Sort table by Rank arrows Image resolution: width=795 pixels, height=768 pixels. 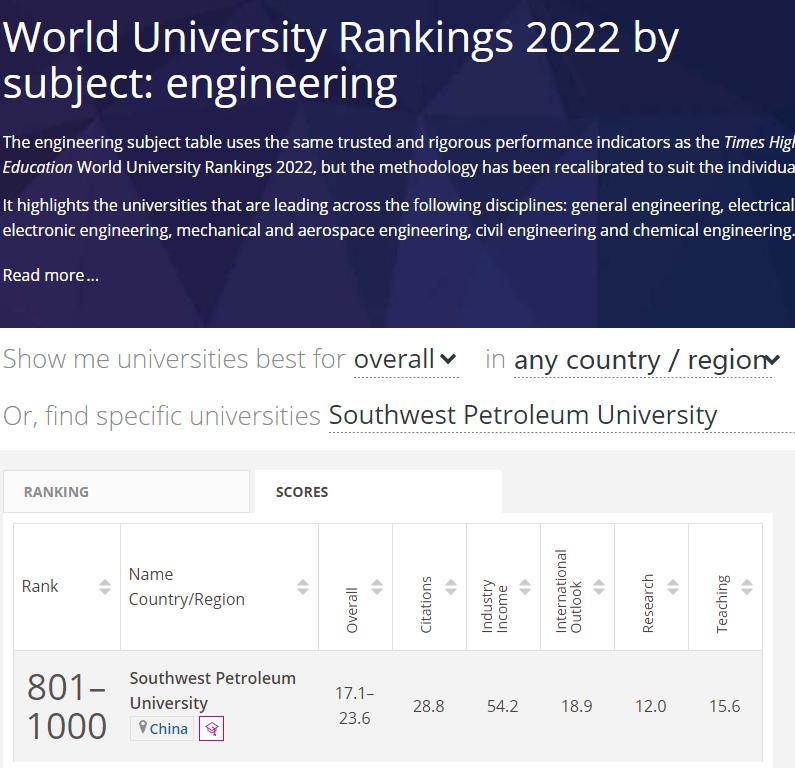click(105, 587)
